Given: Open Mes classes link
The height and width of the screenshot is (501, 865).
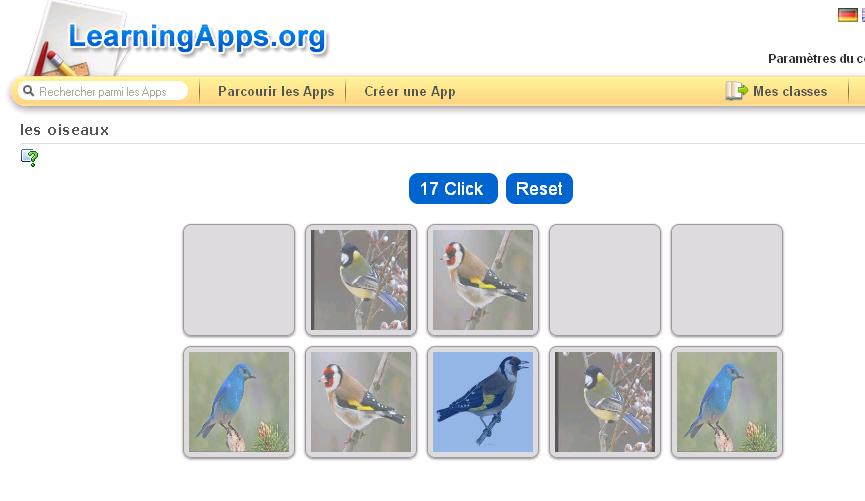Looking at the screenshot, I should [790, 92].
